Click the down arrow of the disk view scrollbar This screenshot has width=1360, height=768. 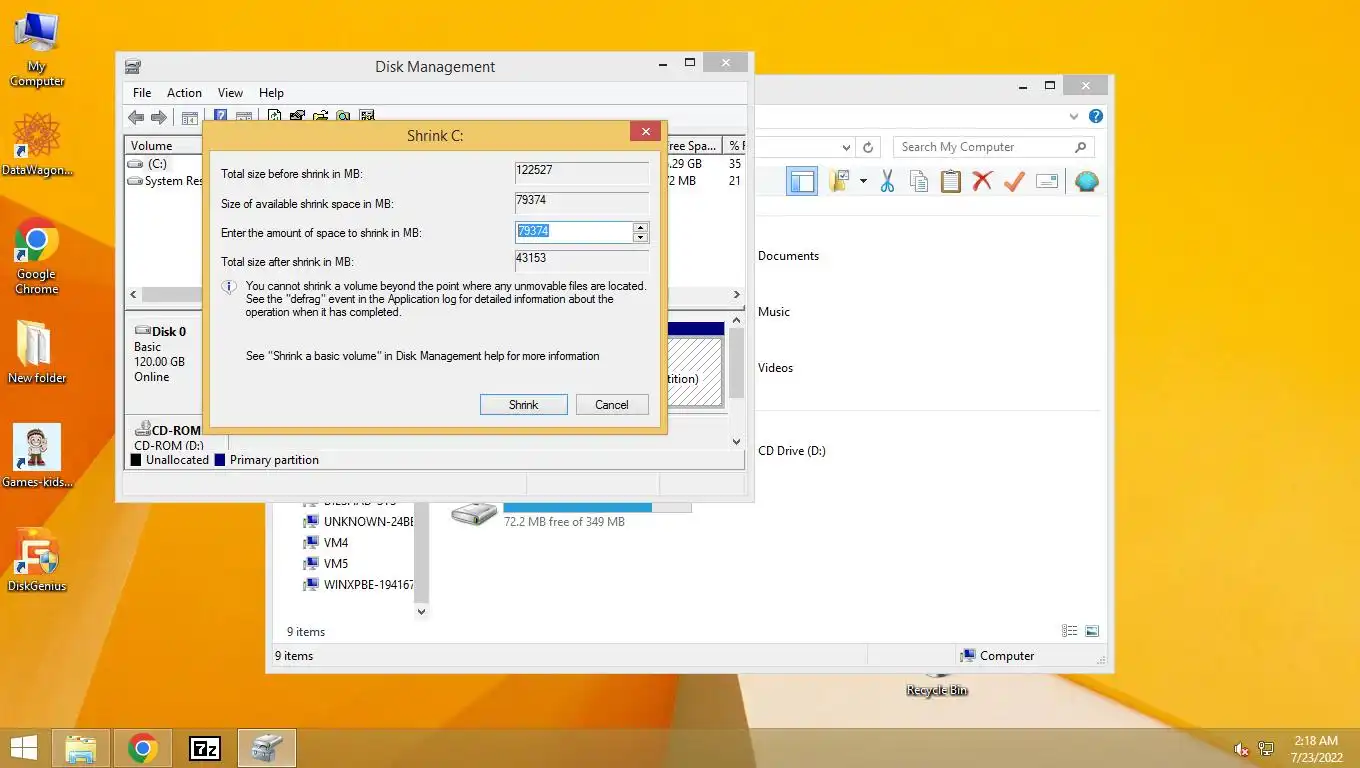(737, 441)
